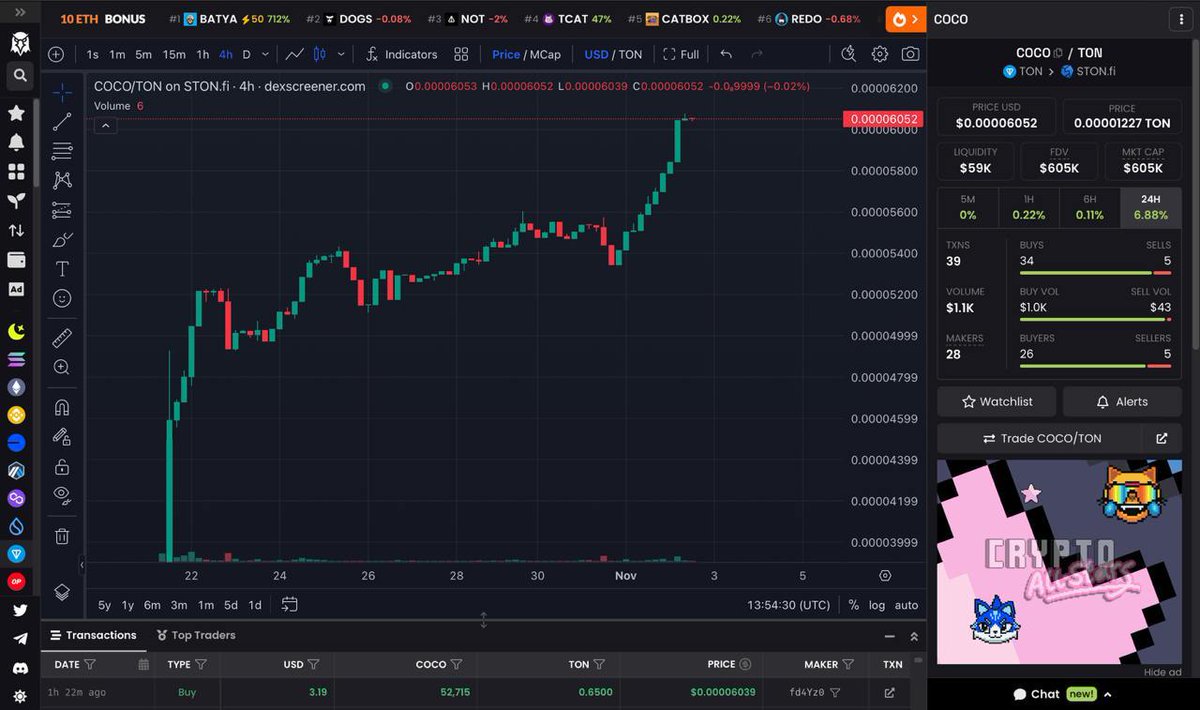This screenshot has height=710, width=1200.
Task: Open the wallet portfolio icon in sidebar
Action: pos(17,260)
